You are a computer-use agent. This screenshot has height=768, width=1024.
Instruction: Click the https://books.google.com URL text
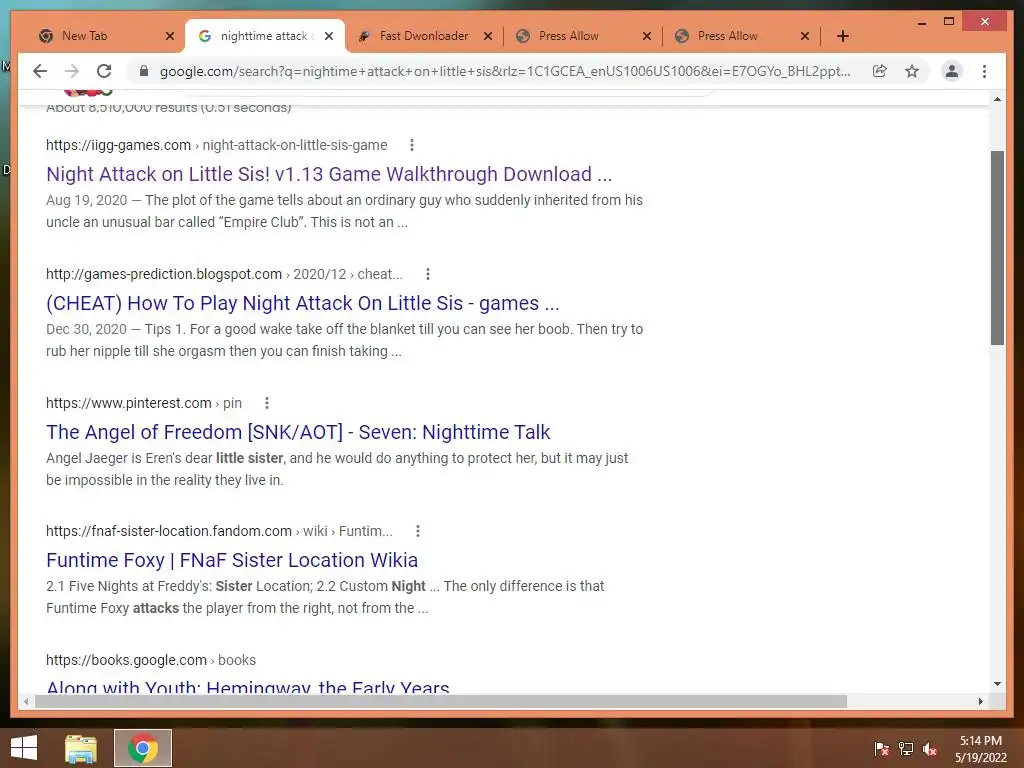(126, 660)
